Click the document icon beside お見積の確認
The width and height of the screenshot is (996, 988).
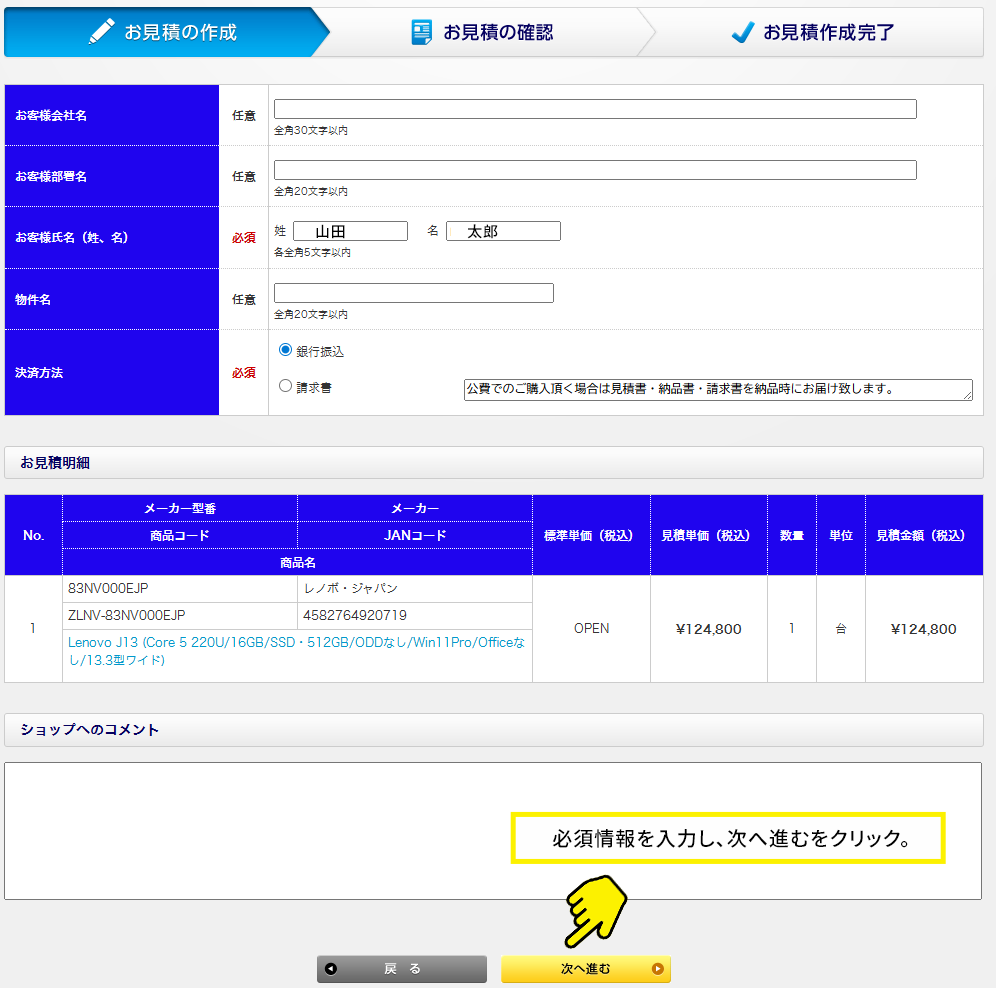pos(422,32)
